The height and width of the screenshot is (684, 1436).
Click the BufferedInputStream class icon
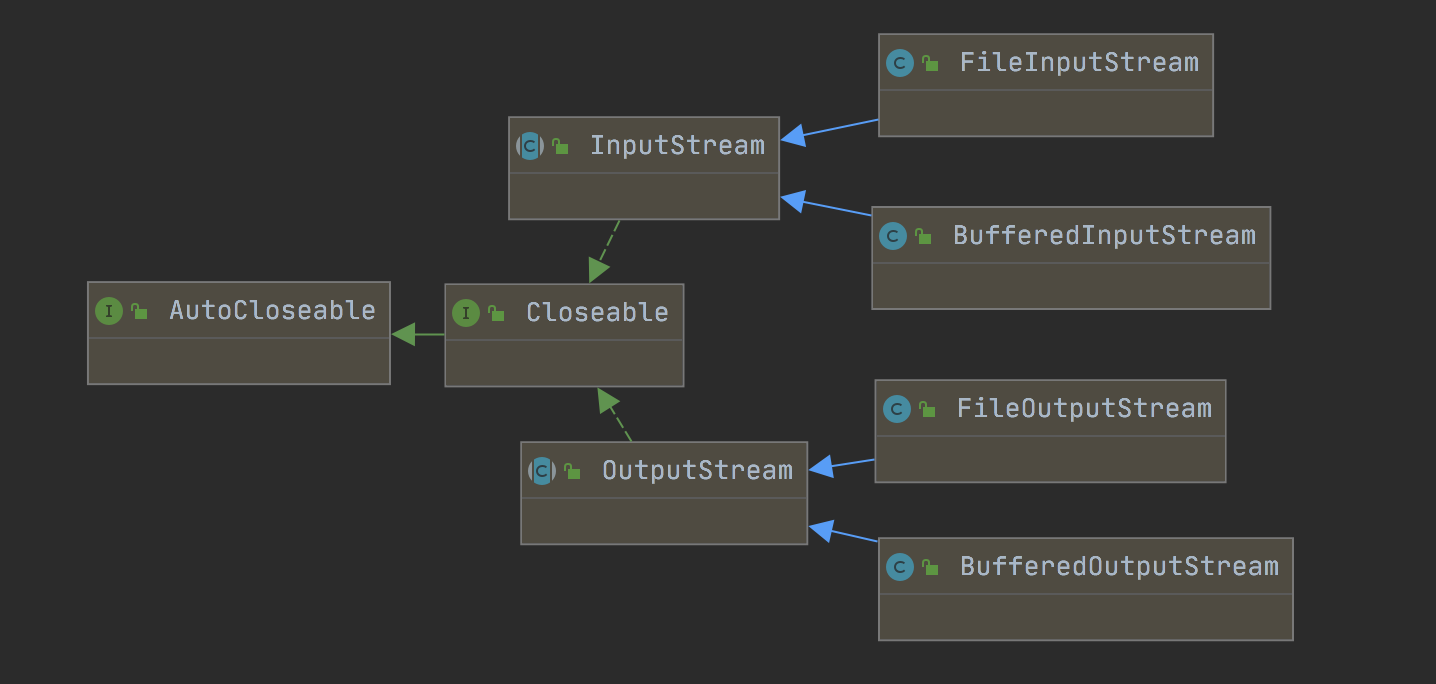[893, 236]
